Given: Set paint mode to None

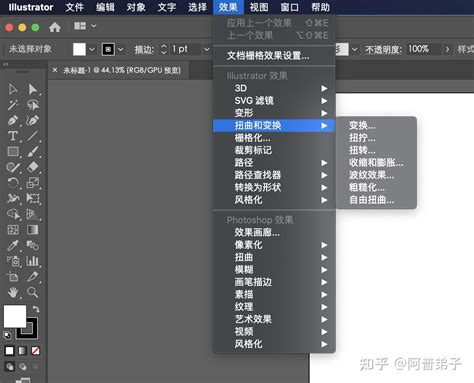Looking at the screenshot, I should coord(35,351).
